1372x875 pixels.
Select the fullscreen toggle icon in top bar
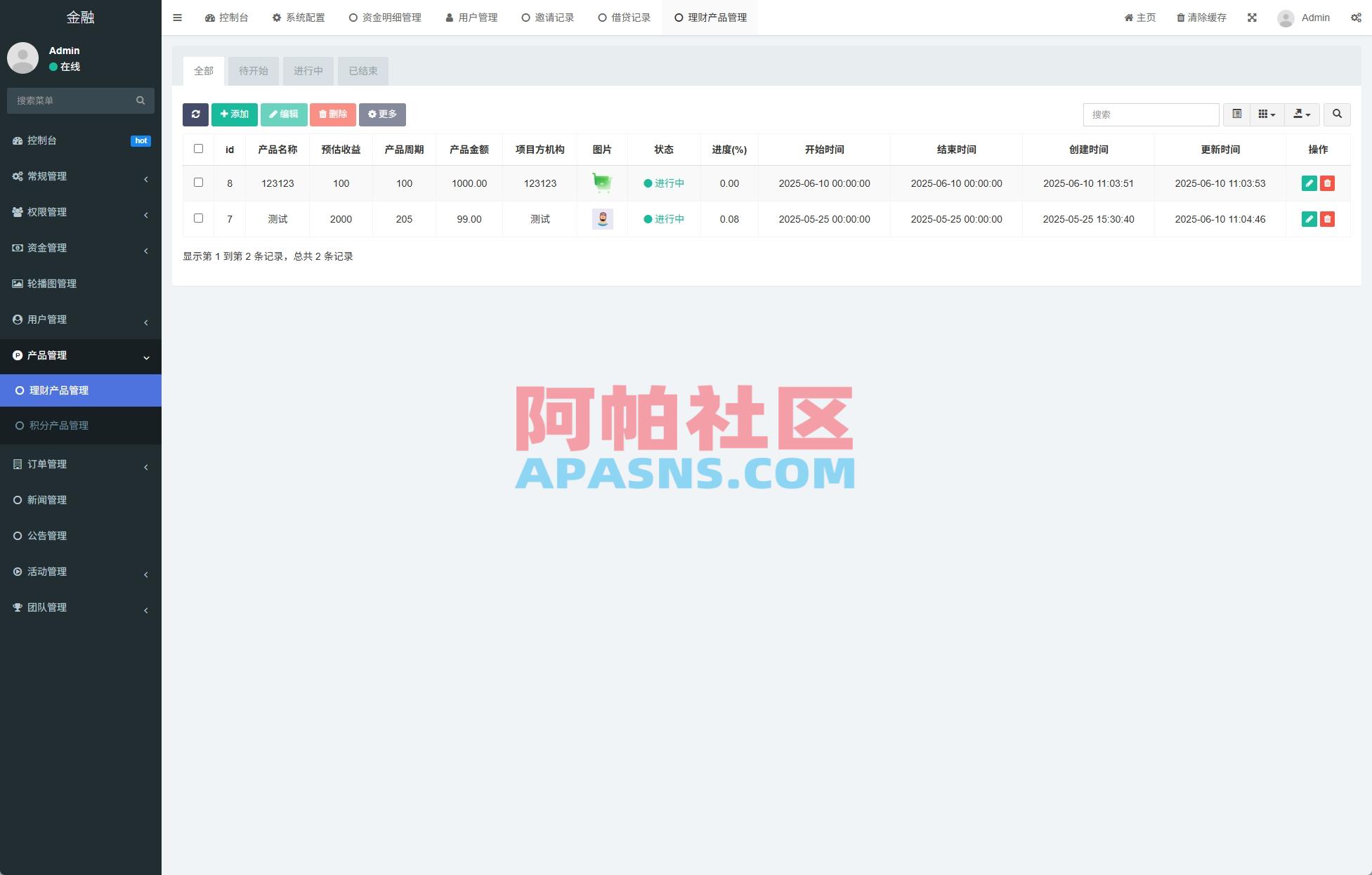[1253, 17]
